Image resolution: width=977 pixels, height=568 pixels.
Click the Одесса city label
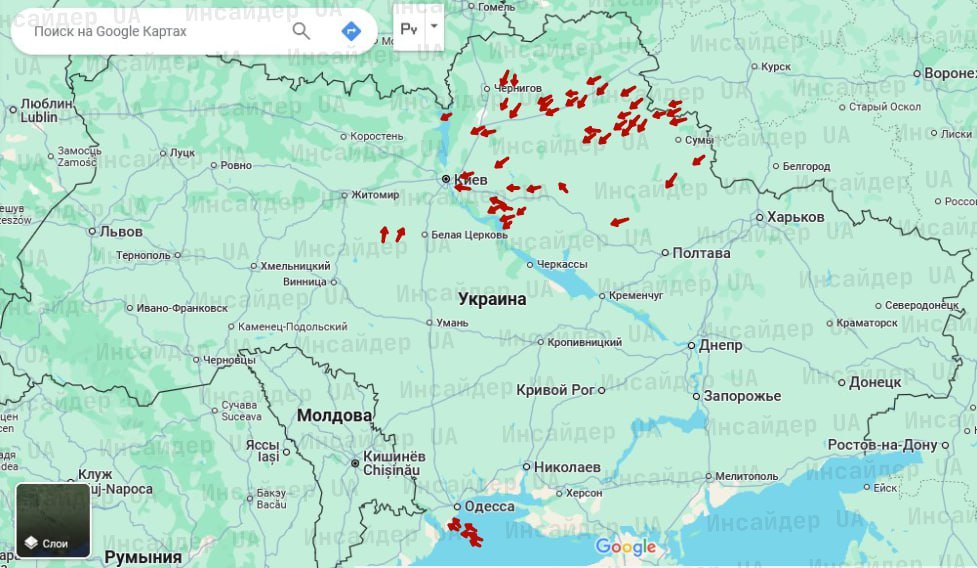tap(490, 506)
